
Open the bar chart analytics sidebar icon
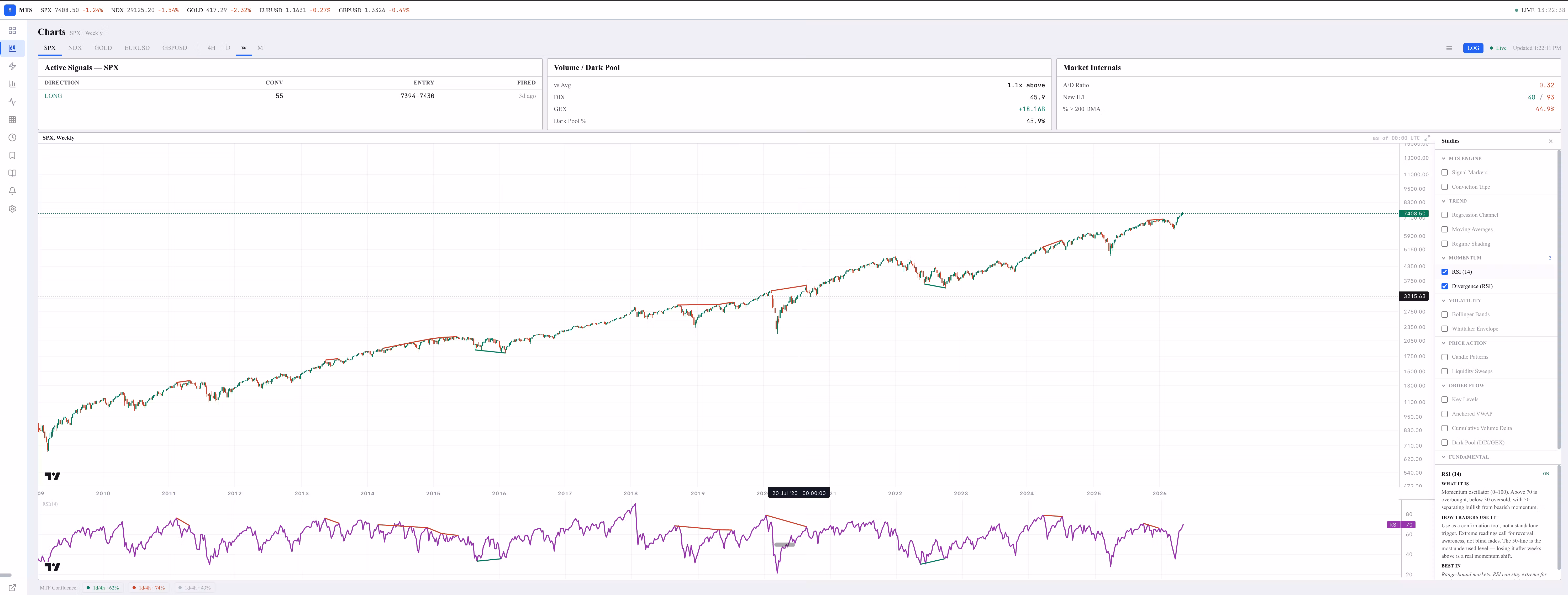pyautogui.click(x=12, y=84)
